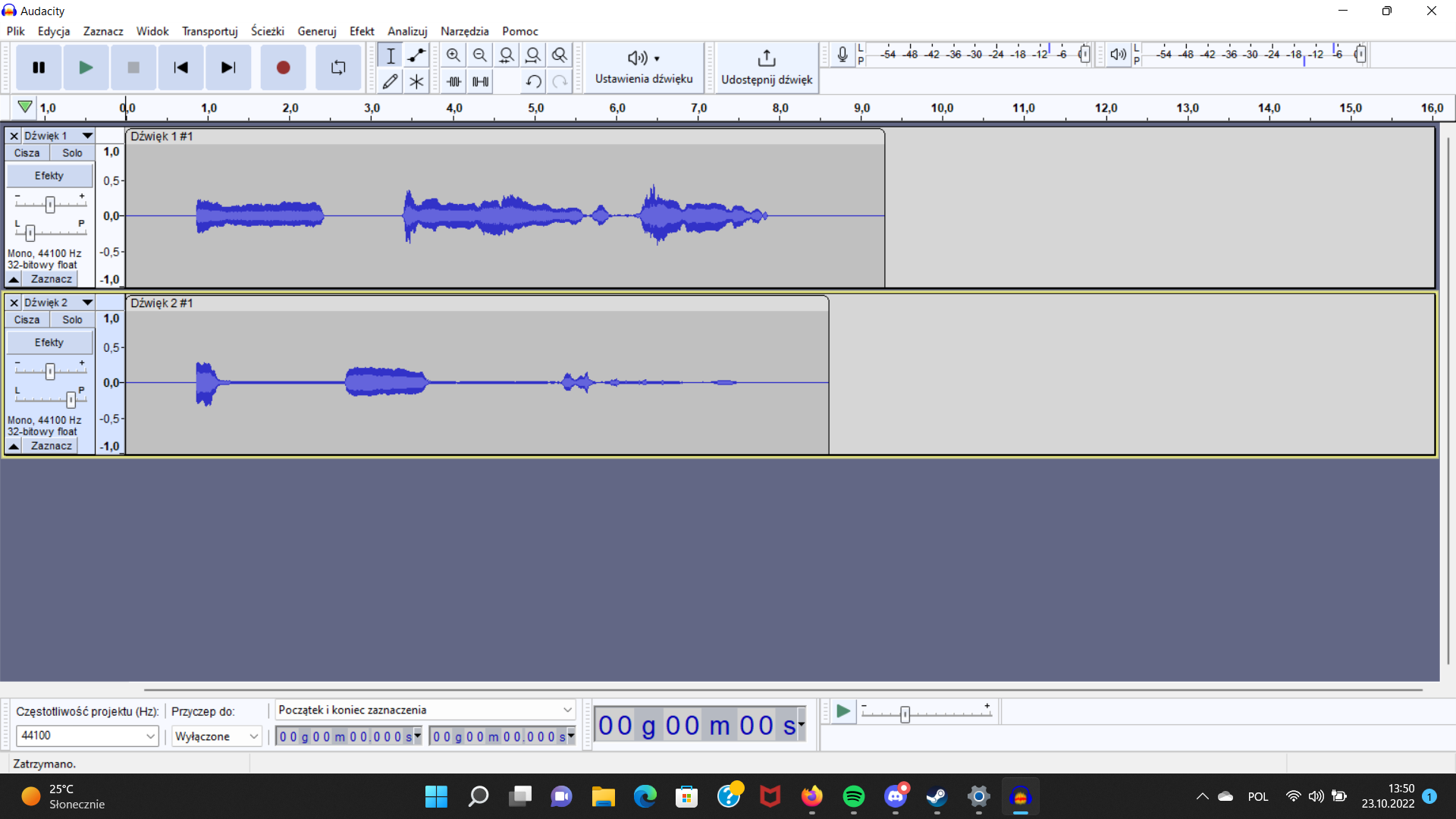Click the Udostępnij dźwięk button
Screen dimensions: 1456x819
(x=766, y=67)
